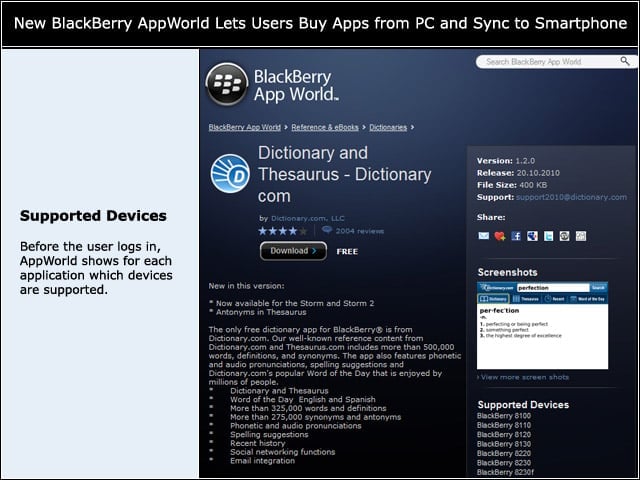Click the Version: 1.2.0 text
This screenshot has width=640, height=480.
[x=506, y=161]
